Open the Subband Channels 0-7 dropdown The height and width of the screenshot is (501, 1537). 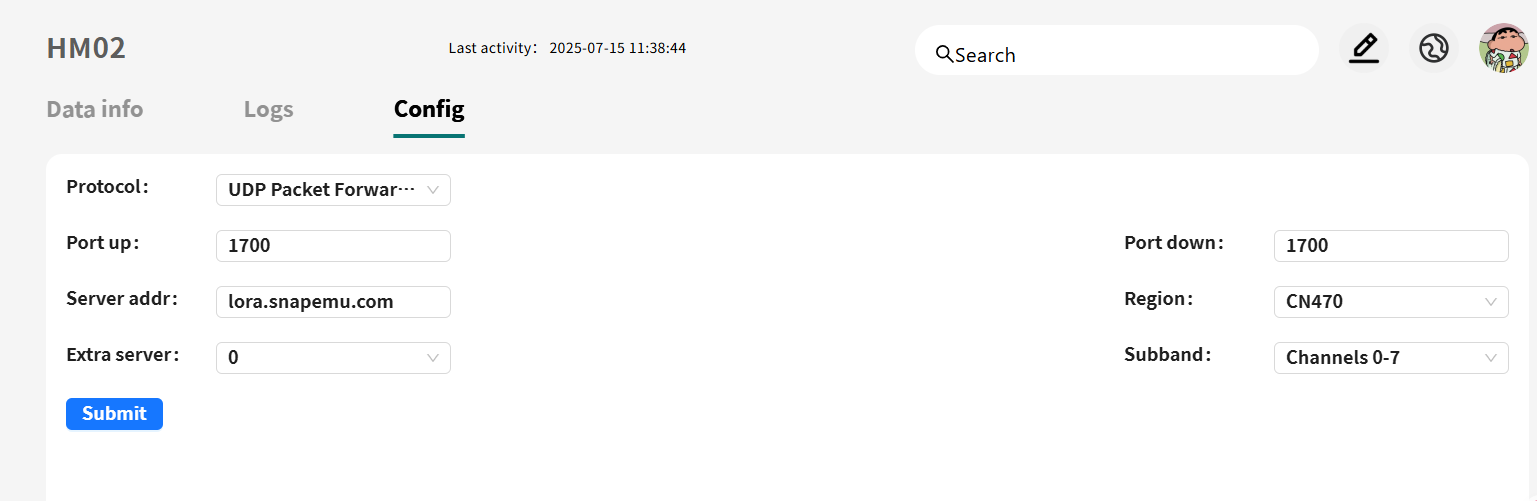tap(1390, 358)
